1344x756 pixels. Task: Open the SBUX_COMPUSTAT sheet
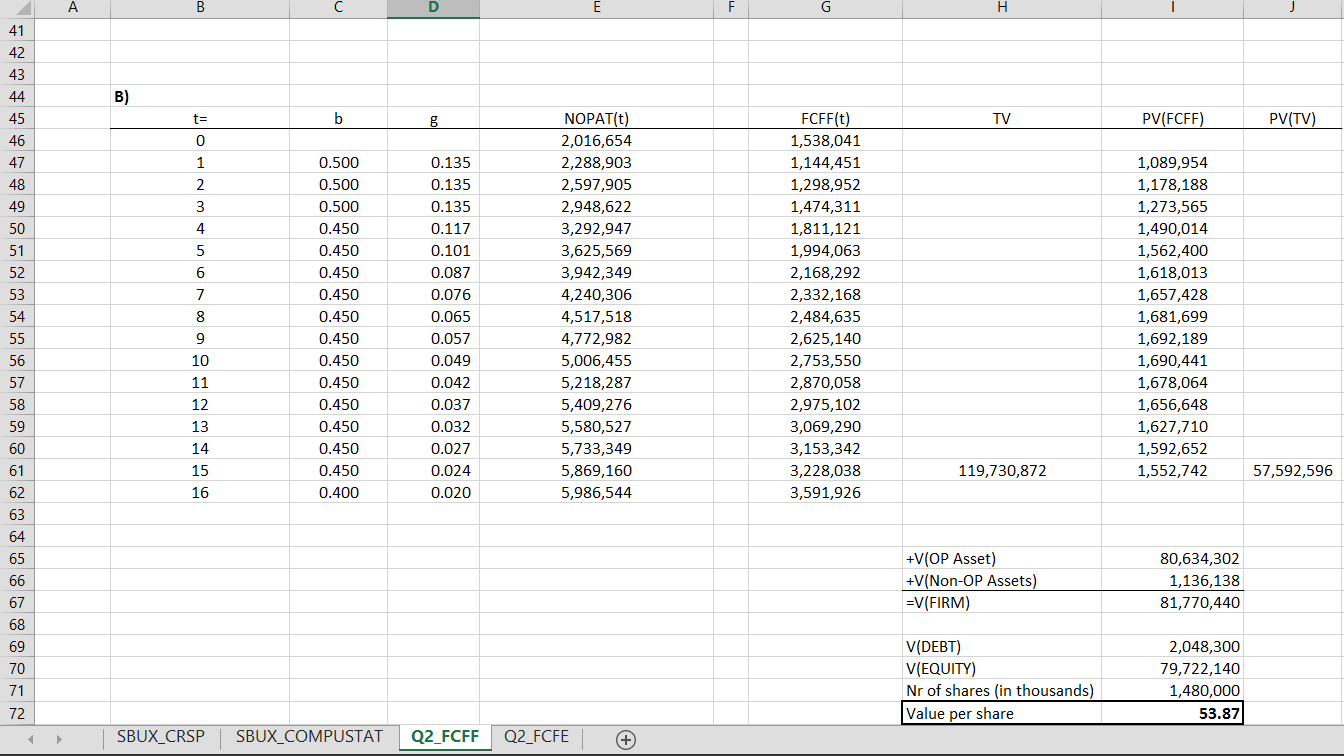point(308,739)
